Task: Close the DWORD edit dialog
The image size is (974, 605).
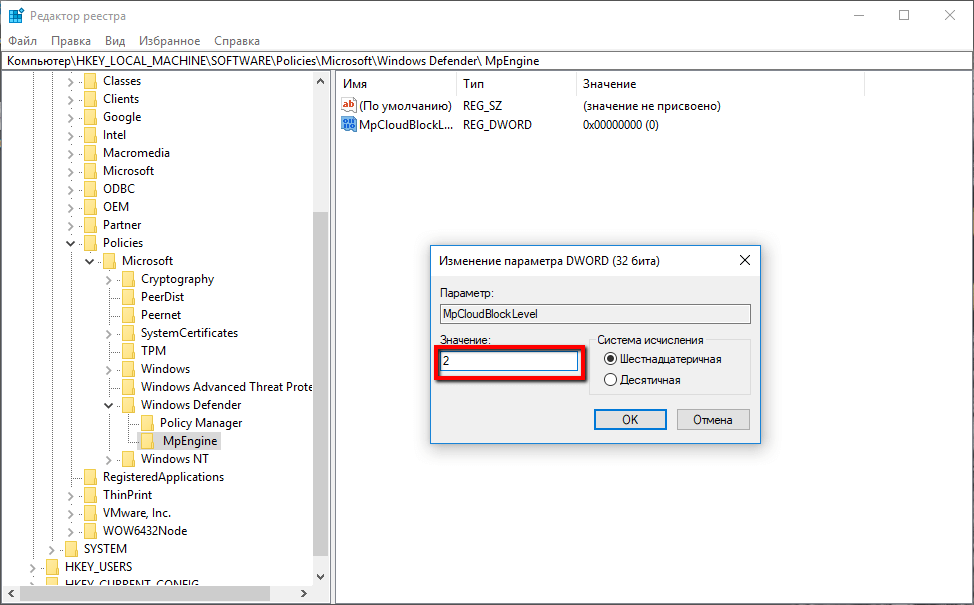Action: 745,260
